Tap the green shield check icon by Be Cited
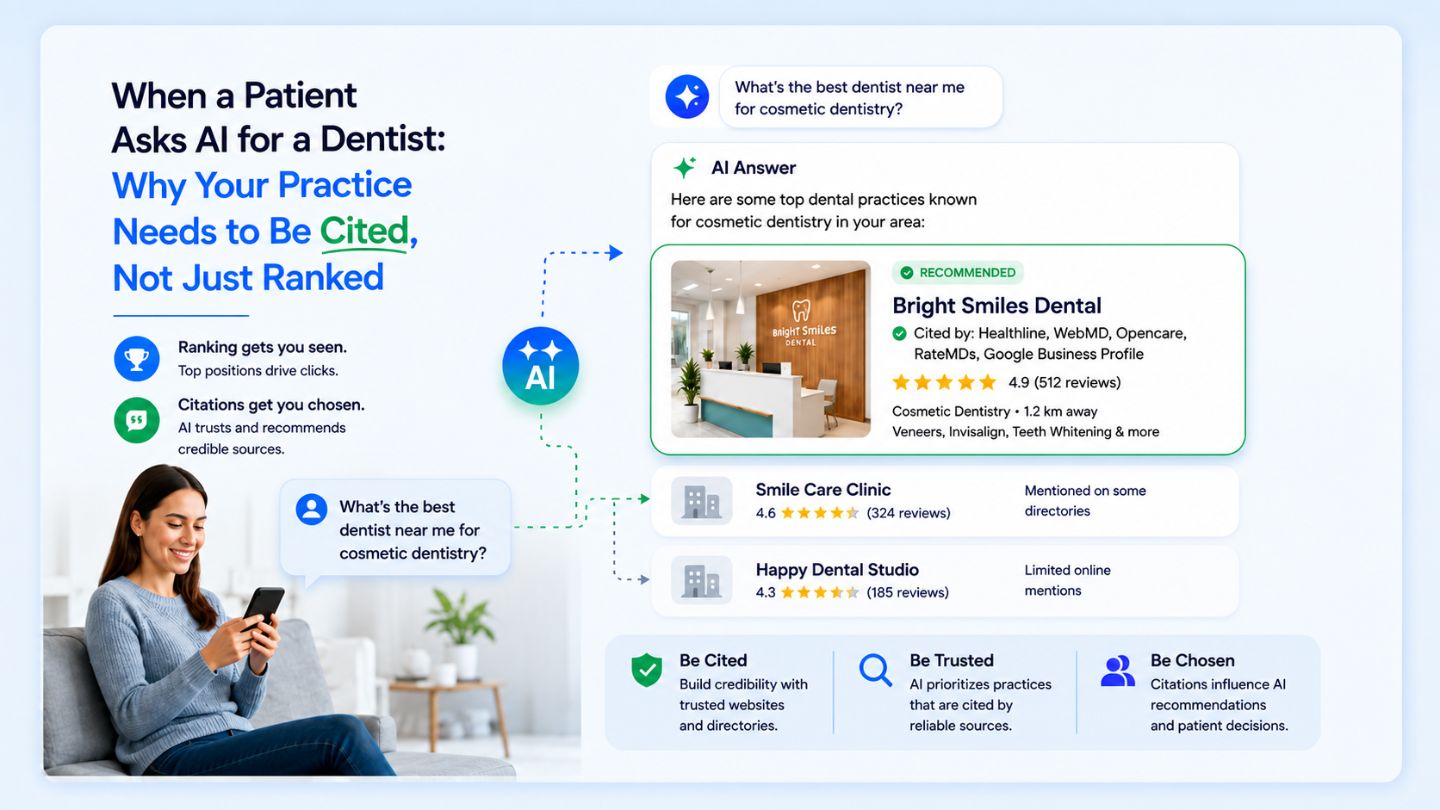This screenshot has height=810, width=1440. (x=647, y=670)
